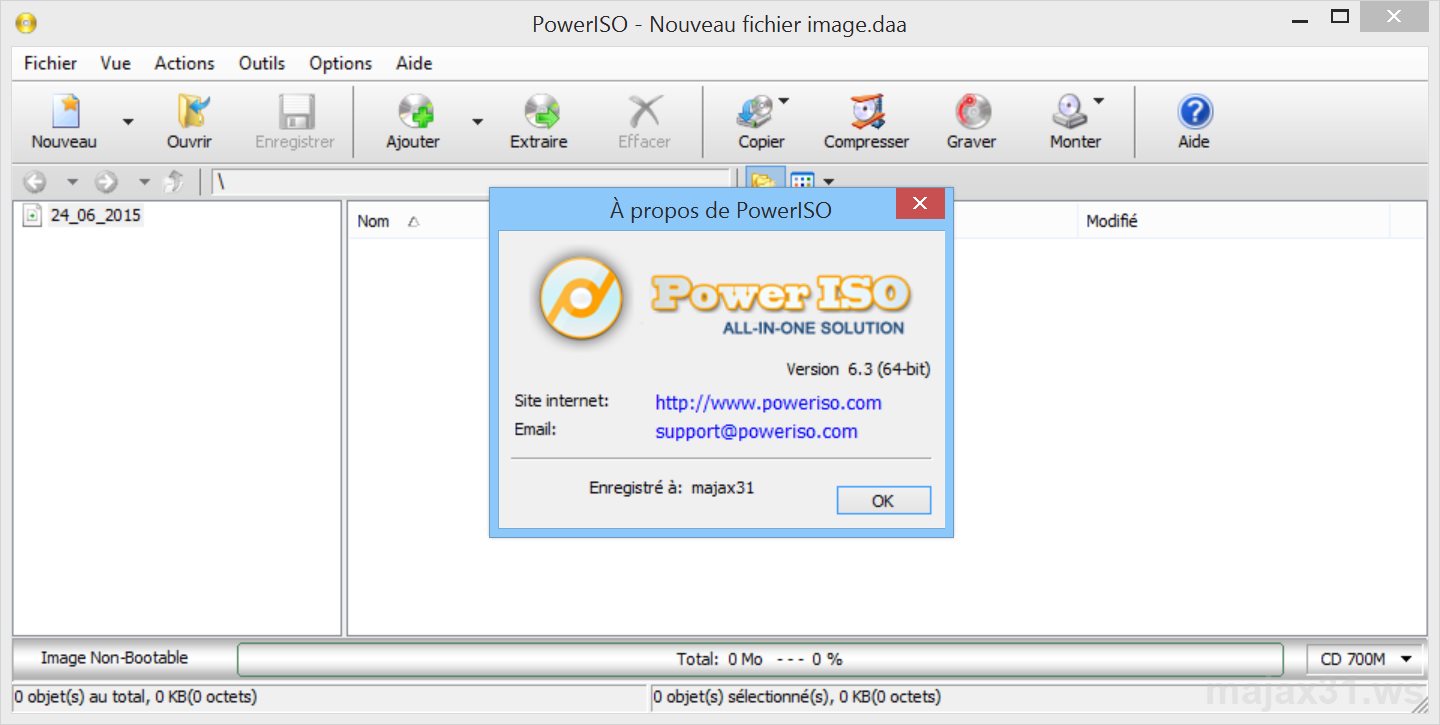Click the 'Enregistré à: majax31' text

coord(672,488)
